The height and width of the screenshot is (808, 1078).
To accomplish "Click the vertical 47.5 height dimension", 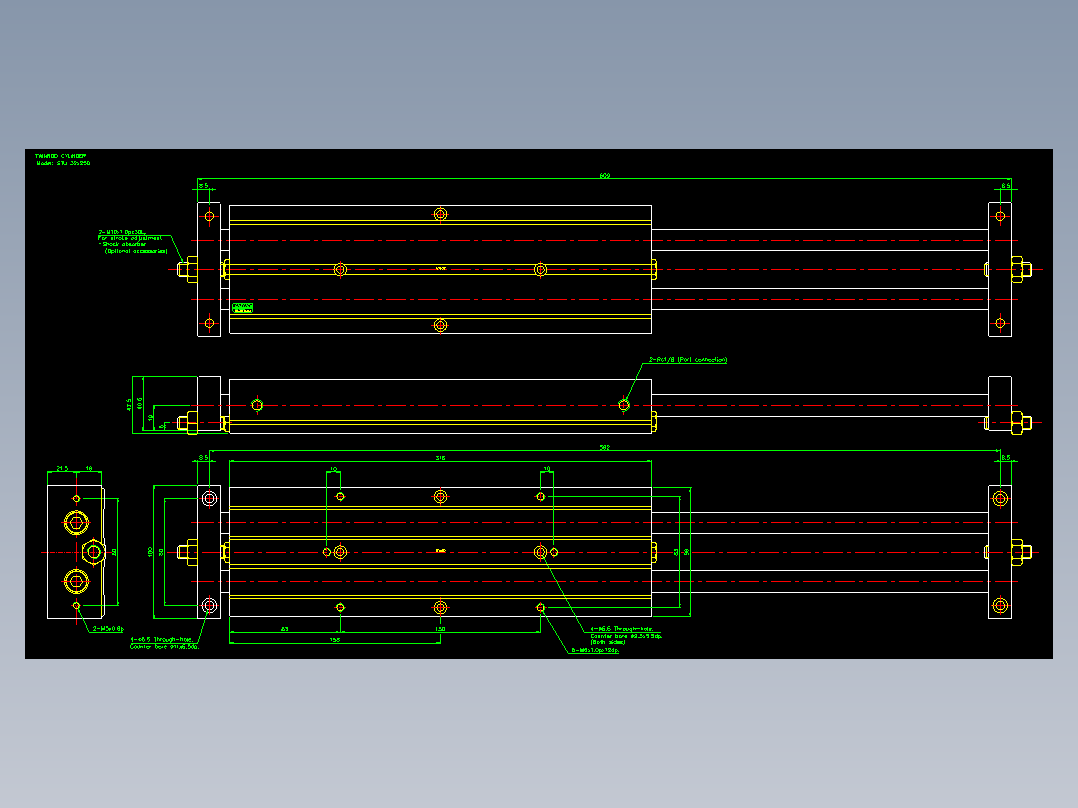I will click(x=129, y=404).
